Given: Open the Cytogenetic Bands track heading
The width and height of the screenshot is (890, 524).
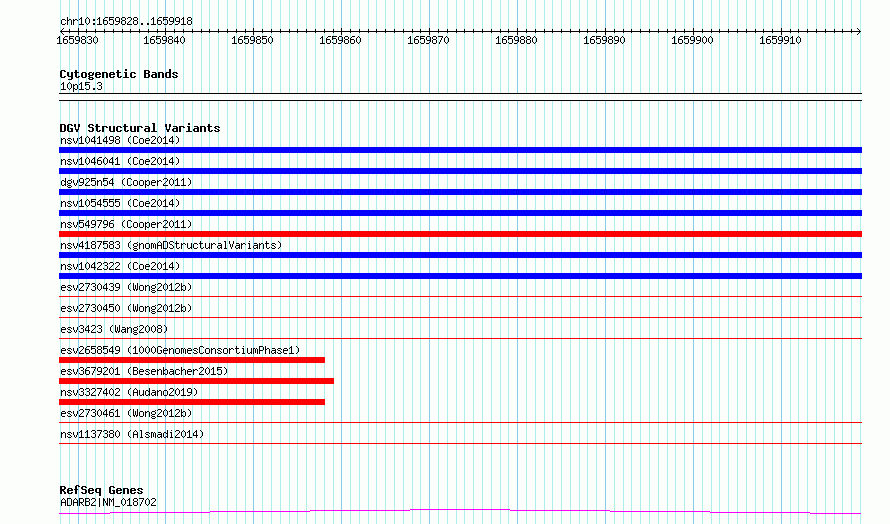Looking at the screenshot, I should click(119, 74).
